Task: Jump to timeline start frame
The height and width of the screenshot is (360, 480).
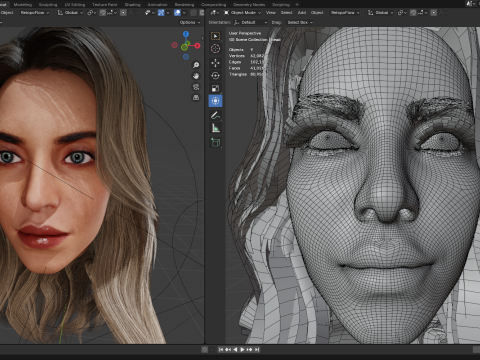Action: pyautogui.click(x=221, y=349)
